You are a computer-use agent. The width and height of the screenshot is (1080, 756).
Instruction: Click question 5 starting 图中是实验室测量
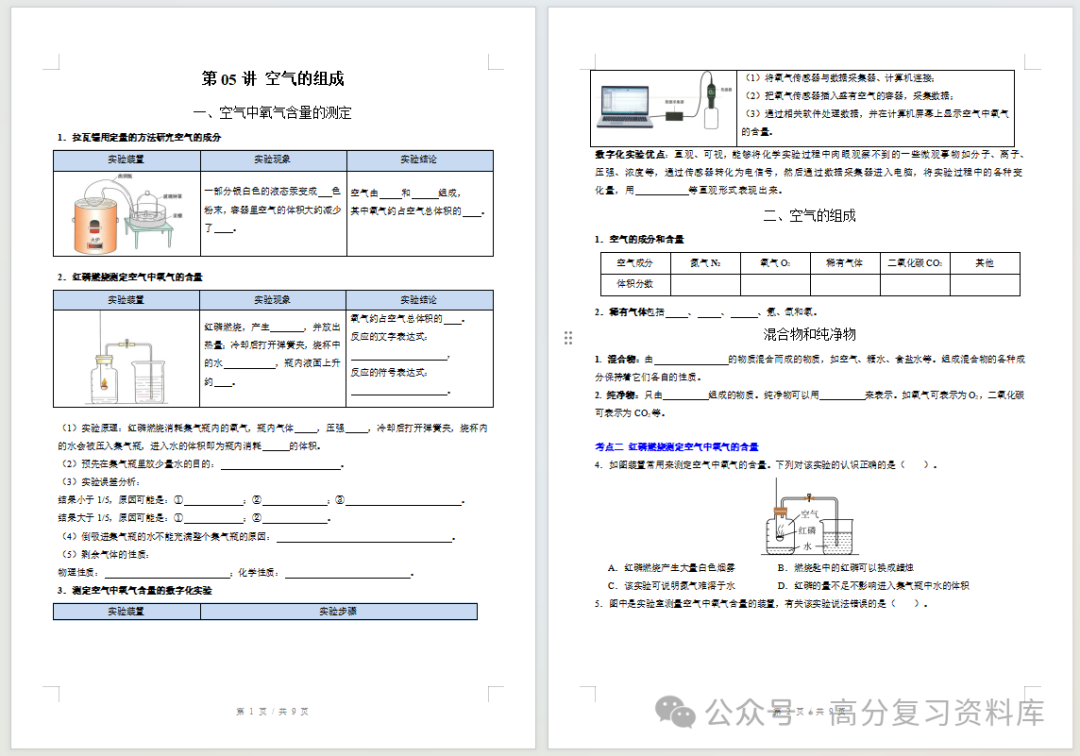[761, 603]
